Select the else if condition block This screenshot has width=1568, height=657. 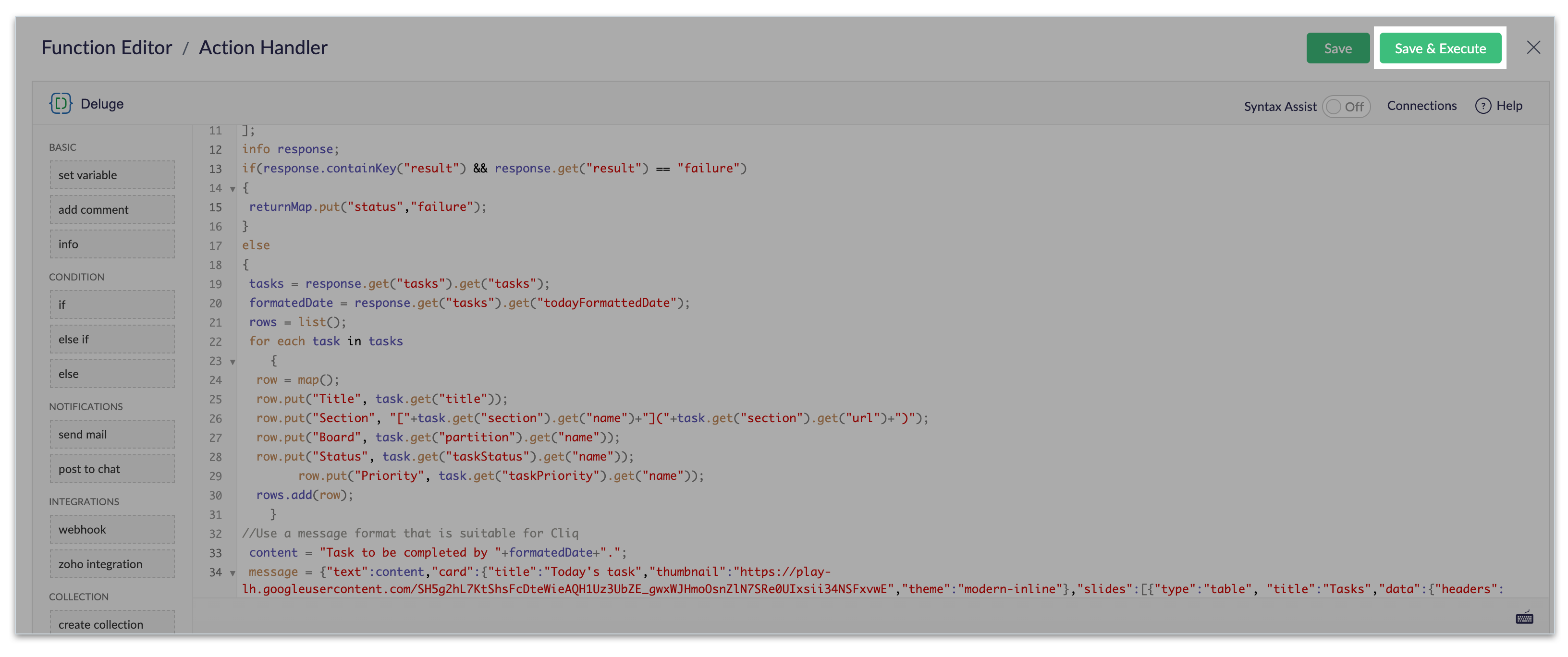point(112,340)
